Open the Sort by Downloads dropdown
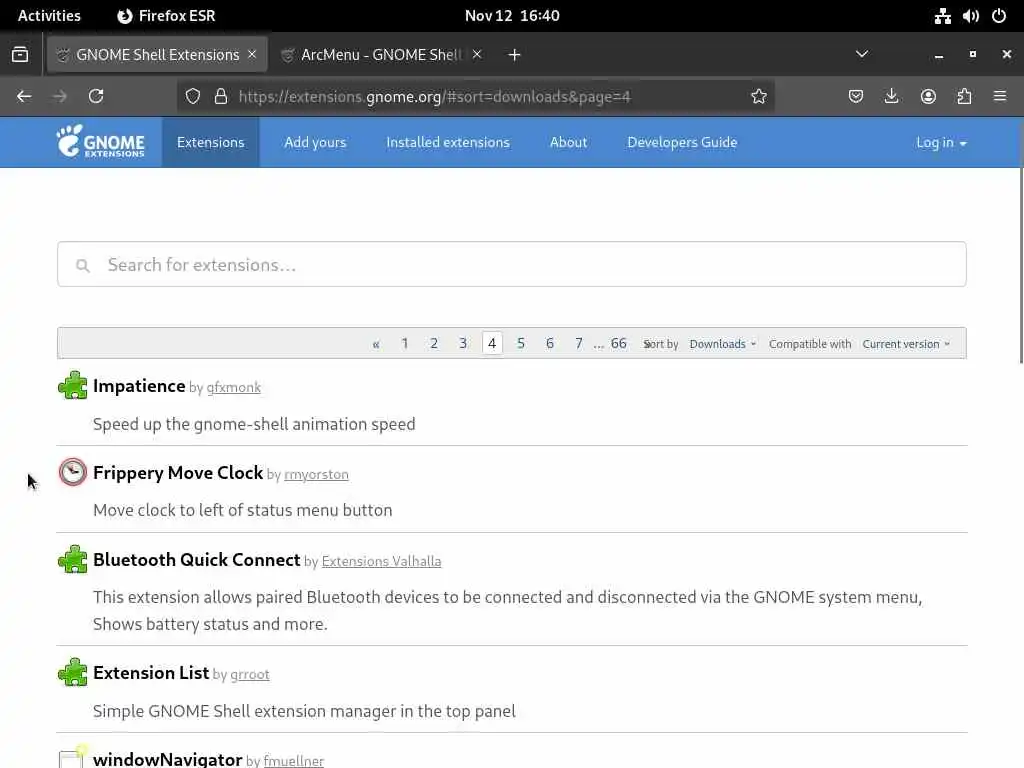 723,344
